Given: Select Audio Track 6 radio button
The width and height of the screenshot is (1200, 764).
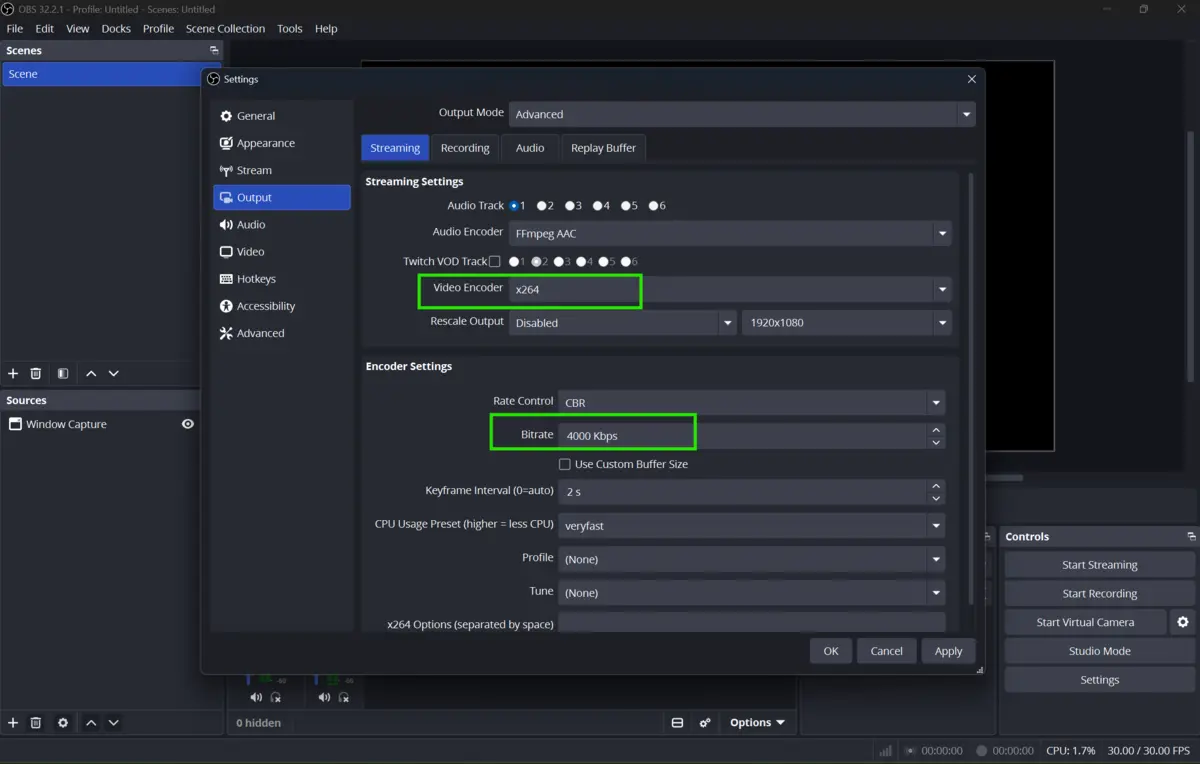Looking at the screenshot, I should point(654,206).
